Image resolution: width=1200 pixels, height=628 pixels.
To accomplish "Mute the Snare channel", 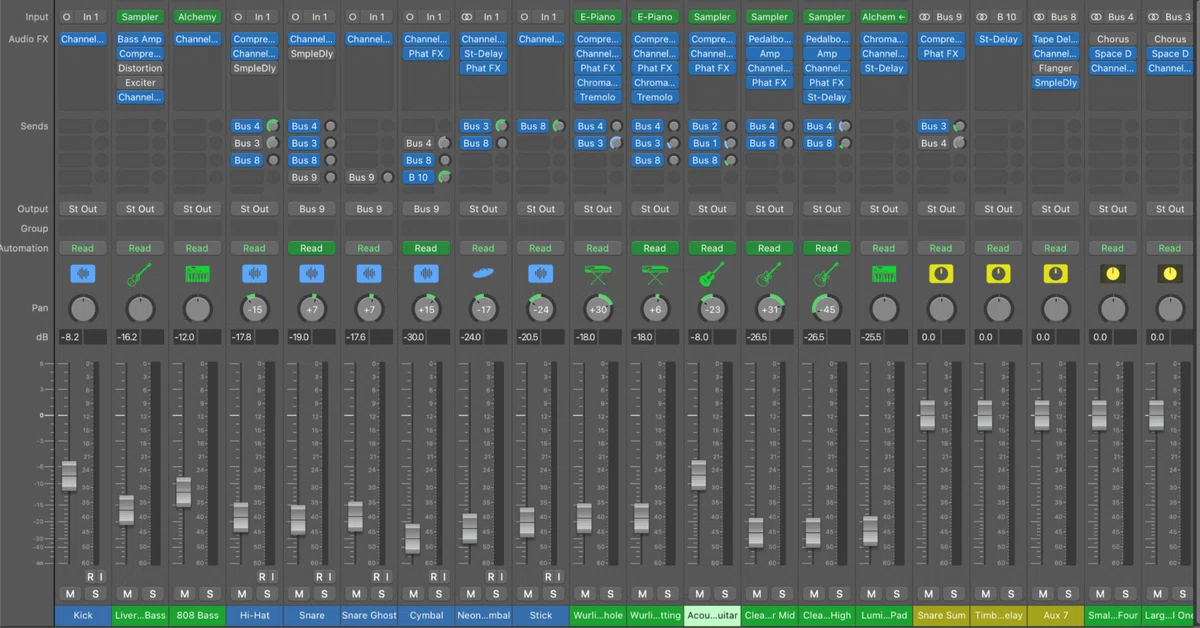I will pyautogui.click(x=299, y=594).
